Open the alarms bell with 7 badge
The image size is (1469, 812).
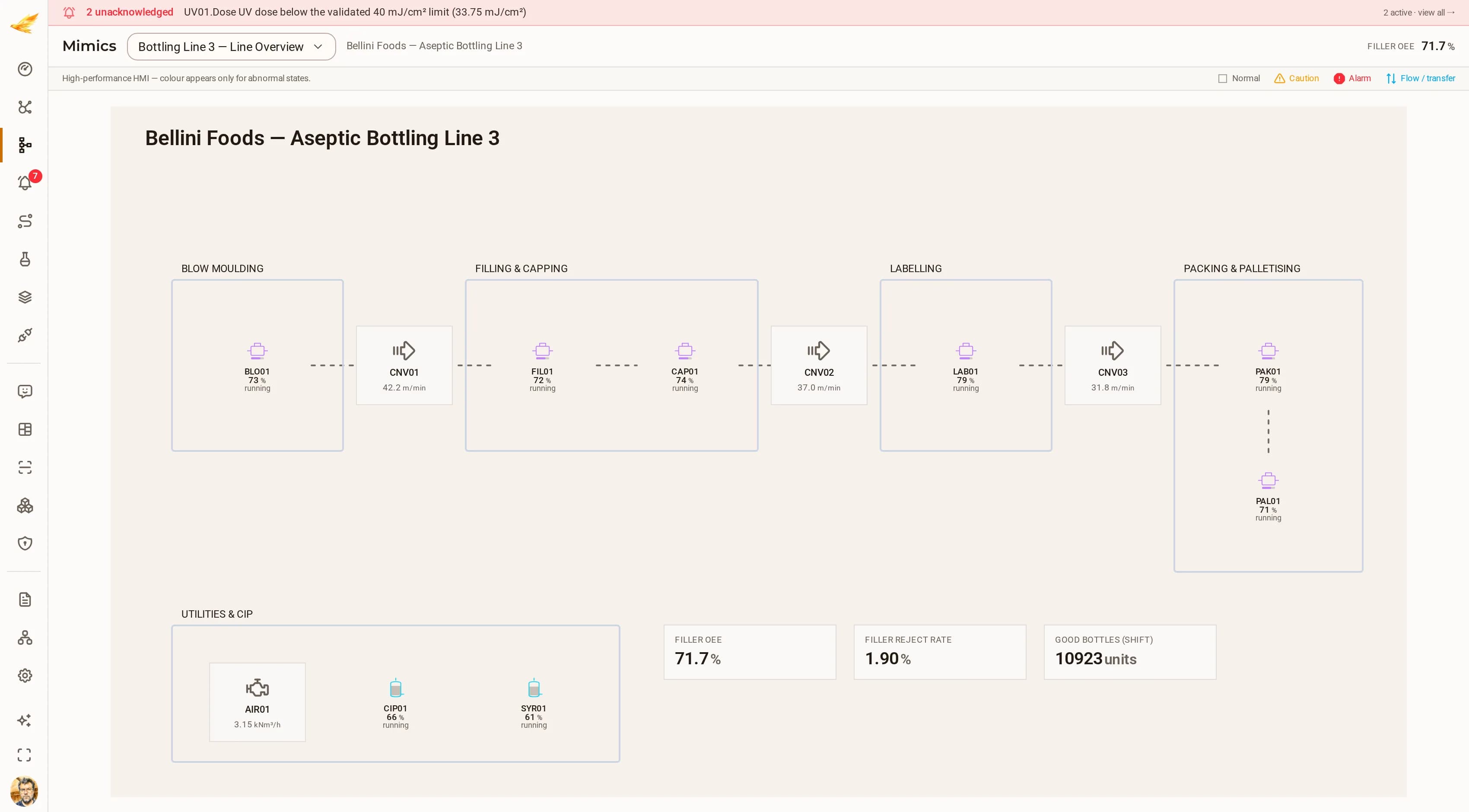click(x=25, y=183)
